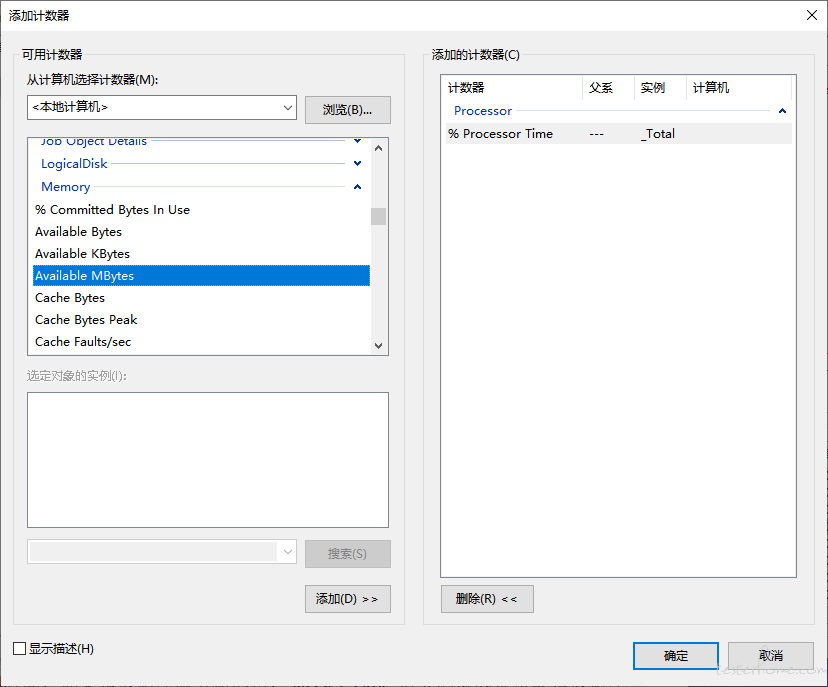Select % Committed Bytes In Use
828x687 pixels.
pos(201,210)
